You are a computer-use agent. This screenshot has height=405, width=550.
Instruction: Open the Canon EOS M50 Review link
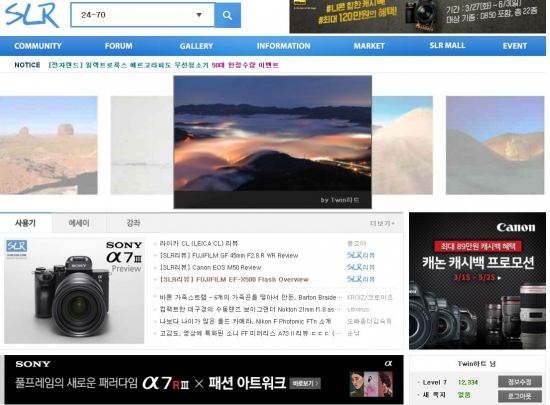point(210,268)
